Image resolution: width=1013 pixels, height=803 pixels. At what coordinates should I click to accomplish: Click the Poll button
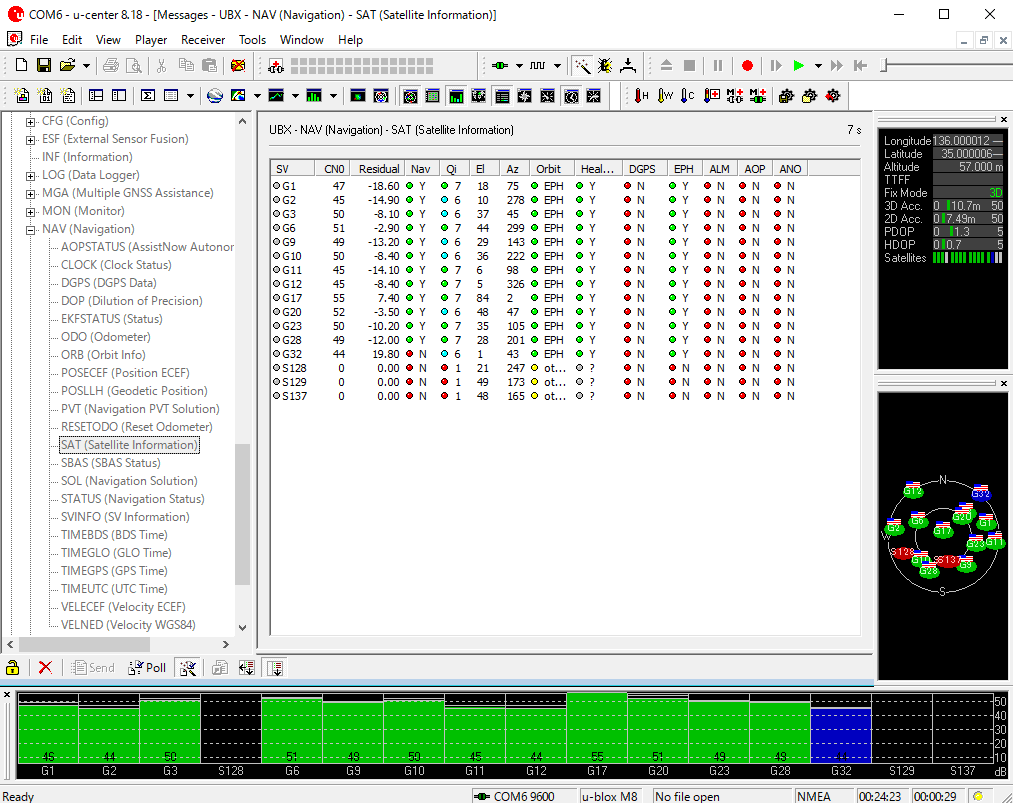(x=146, y=668)
